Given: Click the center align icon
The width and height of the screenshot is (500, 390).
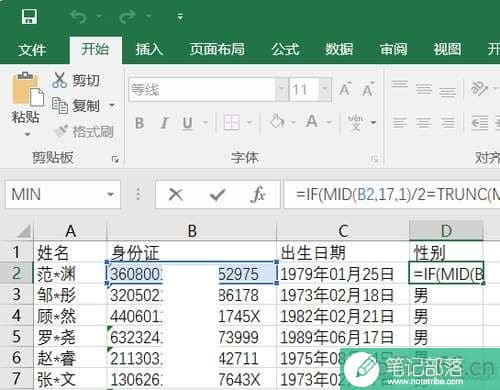Looking at the screenshot, I should 424,123.
